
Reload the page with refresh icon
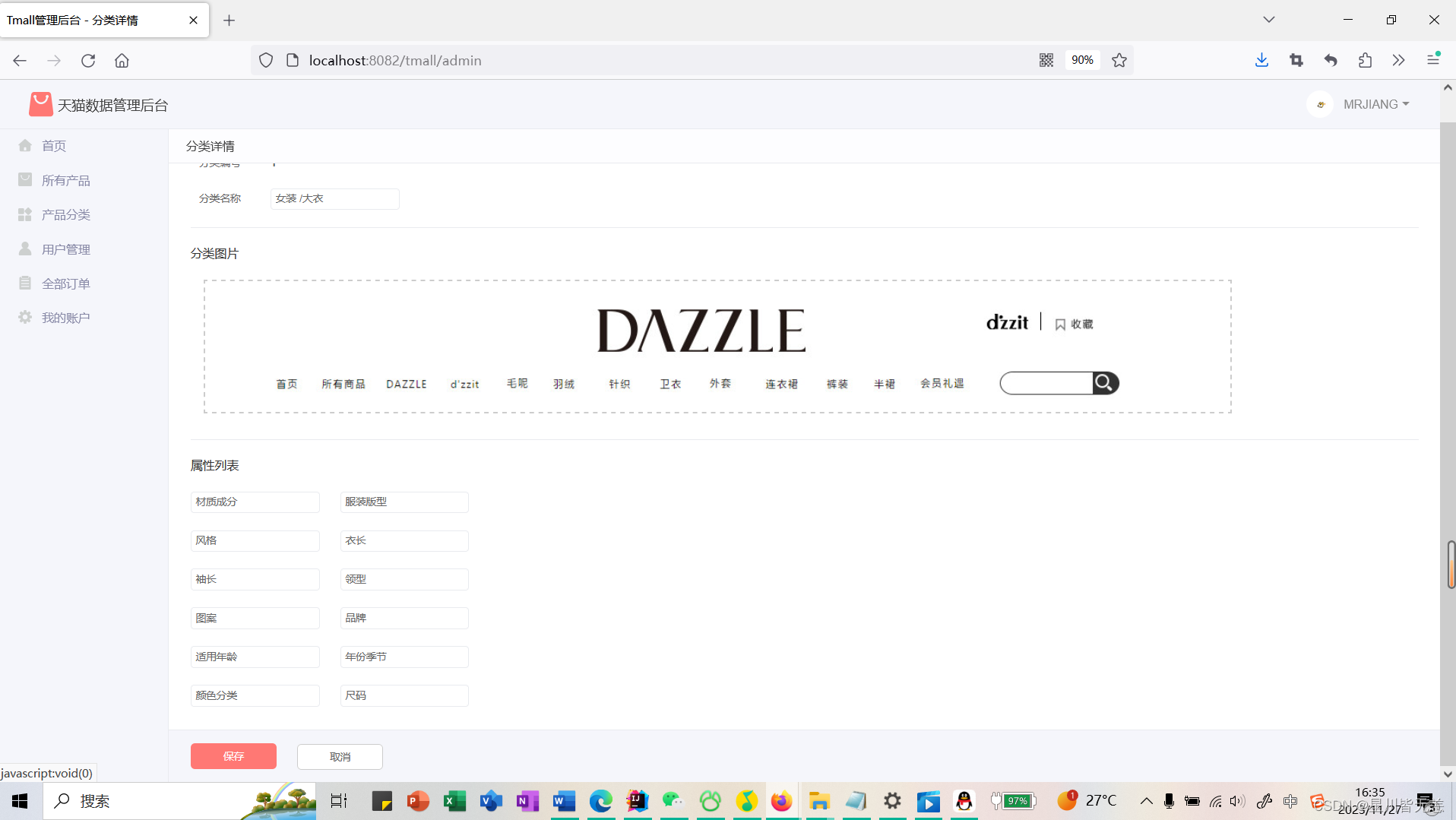click(88, 60)
